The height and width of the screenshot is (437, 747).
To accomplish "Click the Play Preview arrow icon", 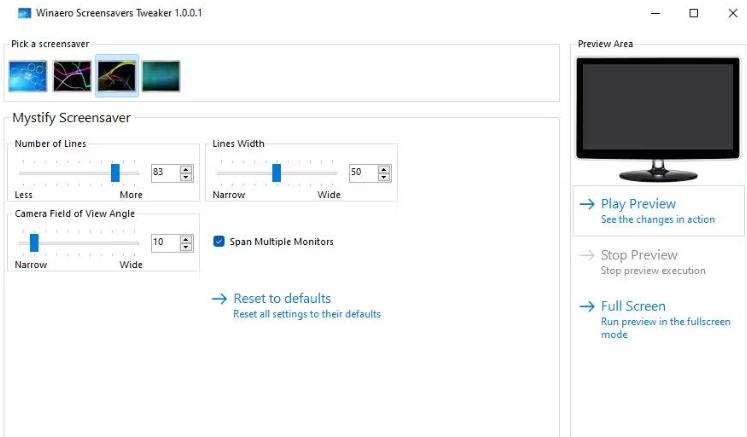I will point(587,204).
